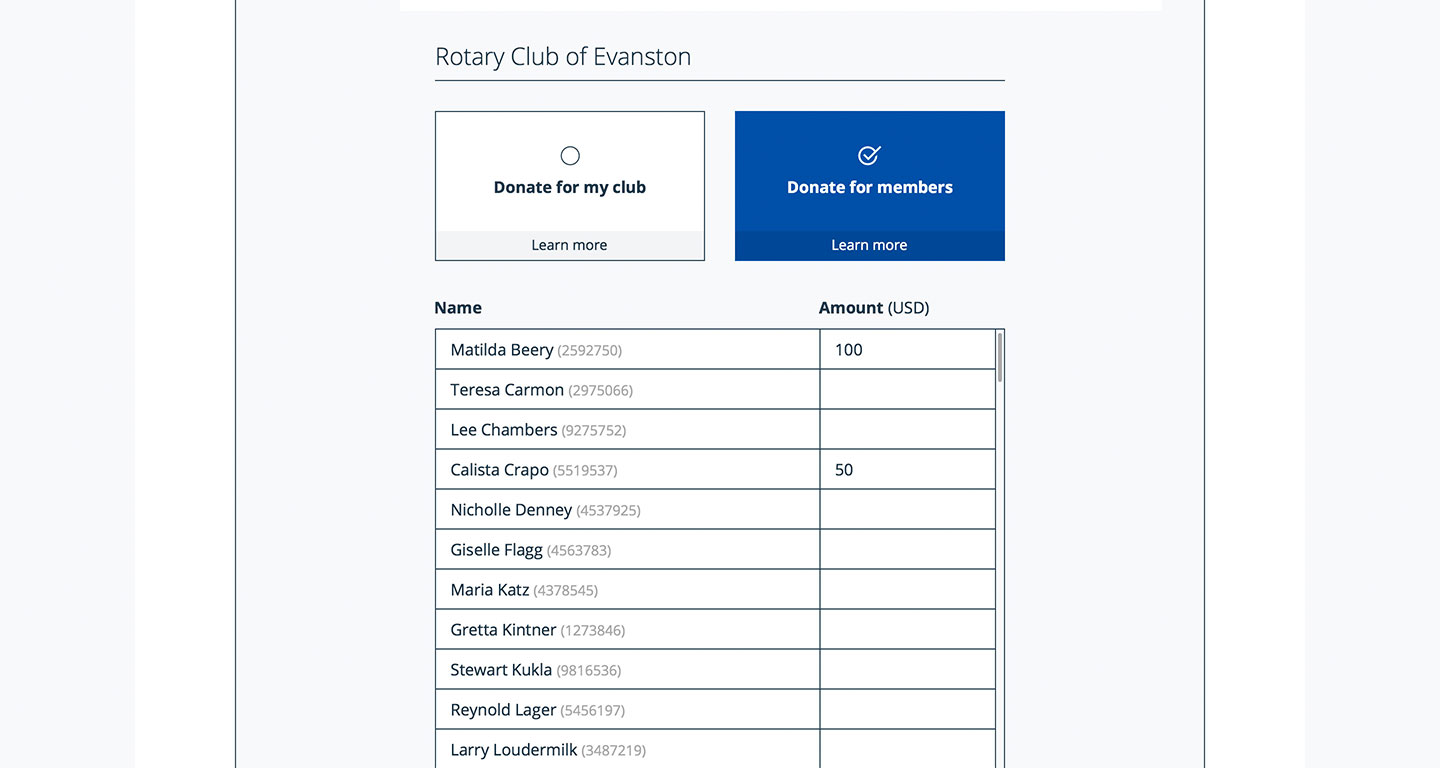Click the amount field for Gretta Kintner

tap(906, 629)
